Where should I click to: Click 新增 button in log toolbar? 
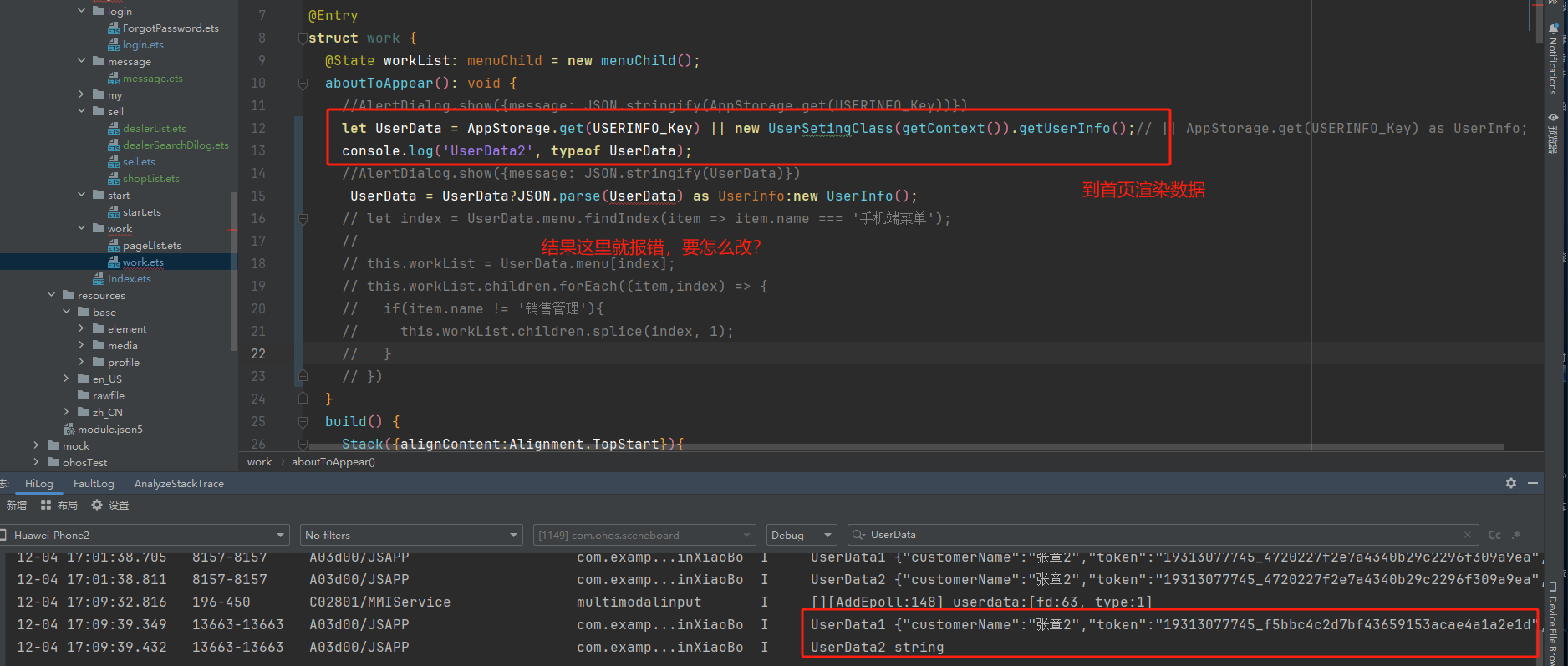[17, 505]
